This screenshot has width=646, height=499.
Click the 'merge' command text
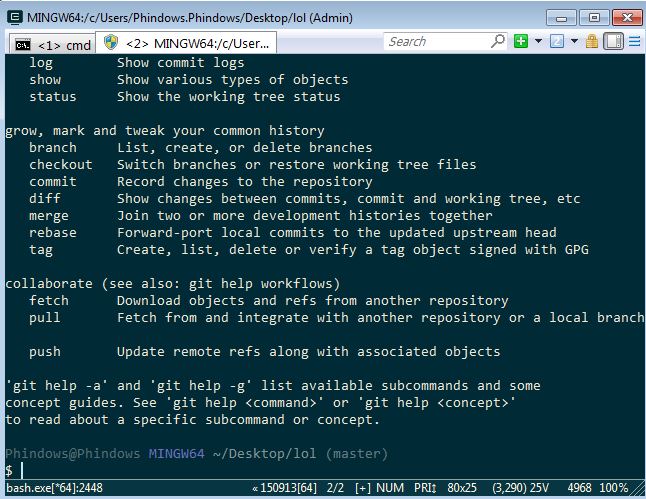[x=49, y=216]
